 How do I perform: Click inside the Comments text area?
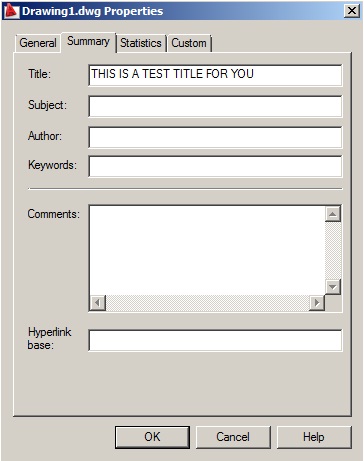point(207,250)
